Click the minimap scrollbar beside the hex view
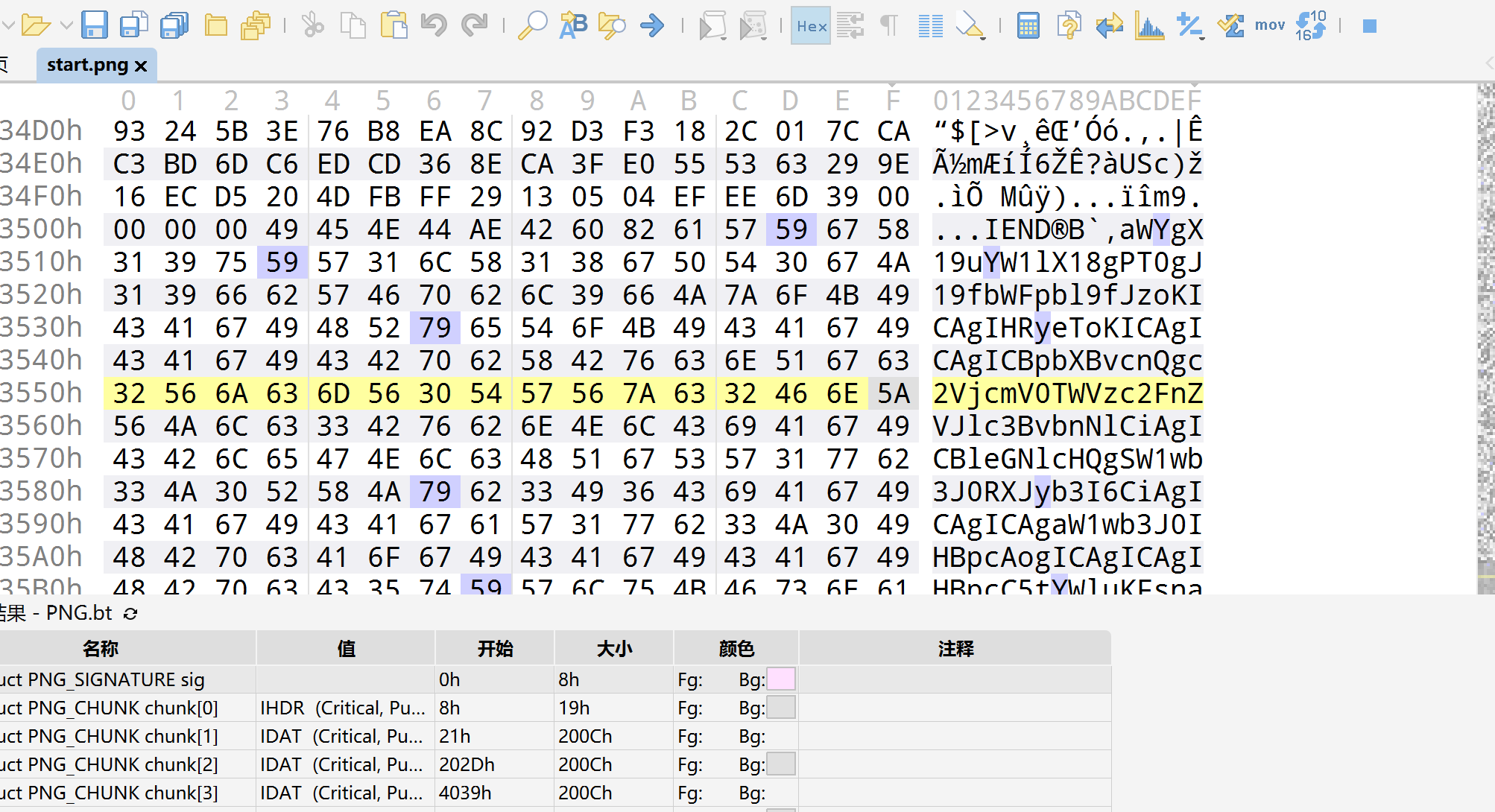The width and height of the screenshot is (1495, 812). [x=1485, y=339]
